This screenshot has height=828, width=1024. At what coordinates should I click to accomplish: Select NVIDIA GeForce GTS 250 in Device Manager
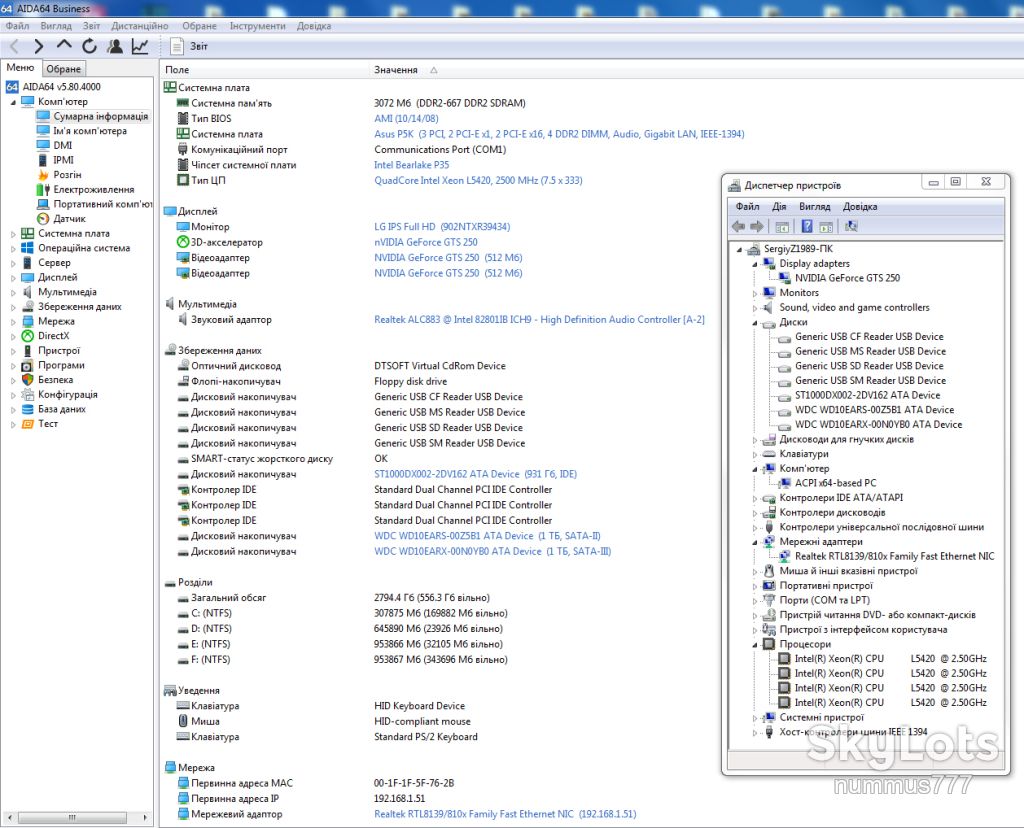tap(847, 278)
